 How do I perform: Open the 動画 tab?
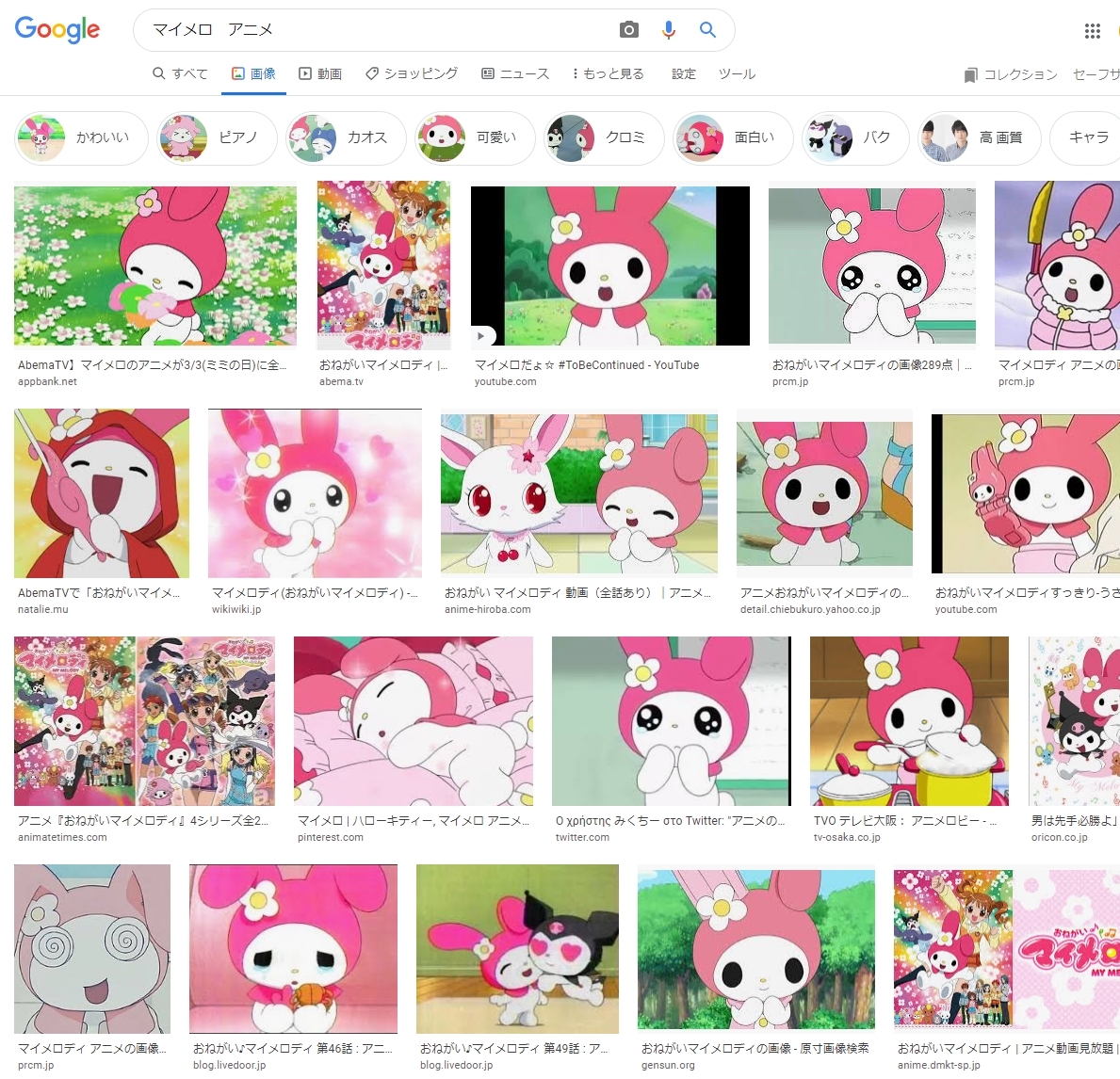pyautogui.click(x=320, y=73)
